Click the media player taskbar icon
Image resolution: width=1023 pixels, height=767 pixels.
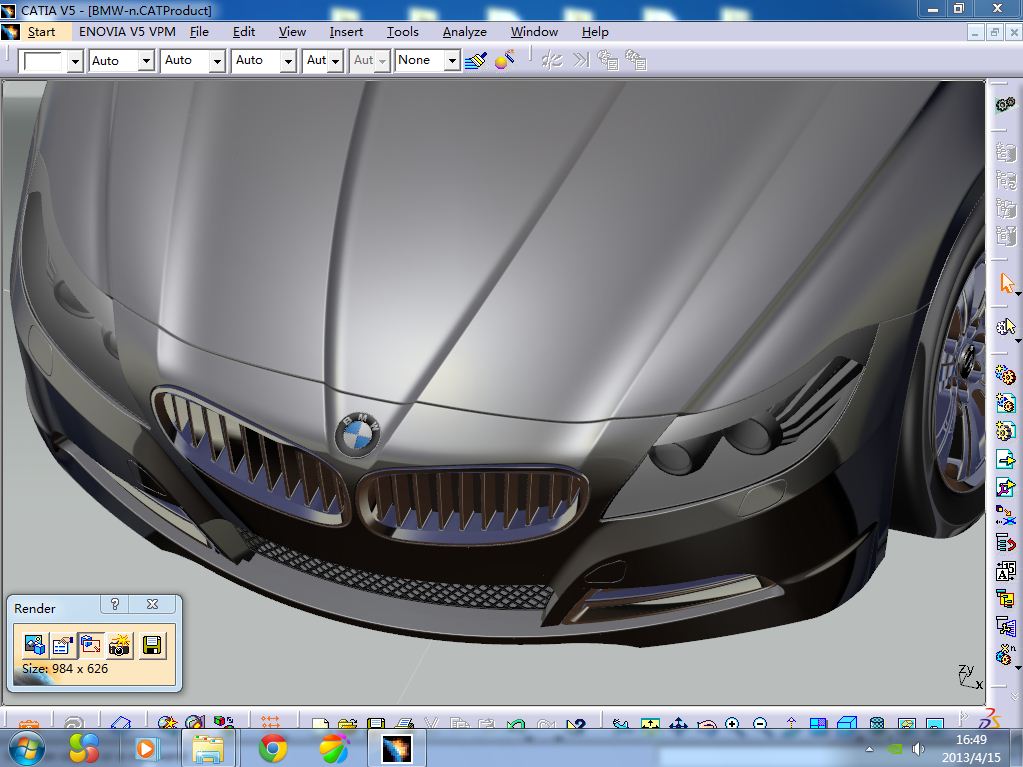(145, 748)
